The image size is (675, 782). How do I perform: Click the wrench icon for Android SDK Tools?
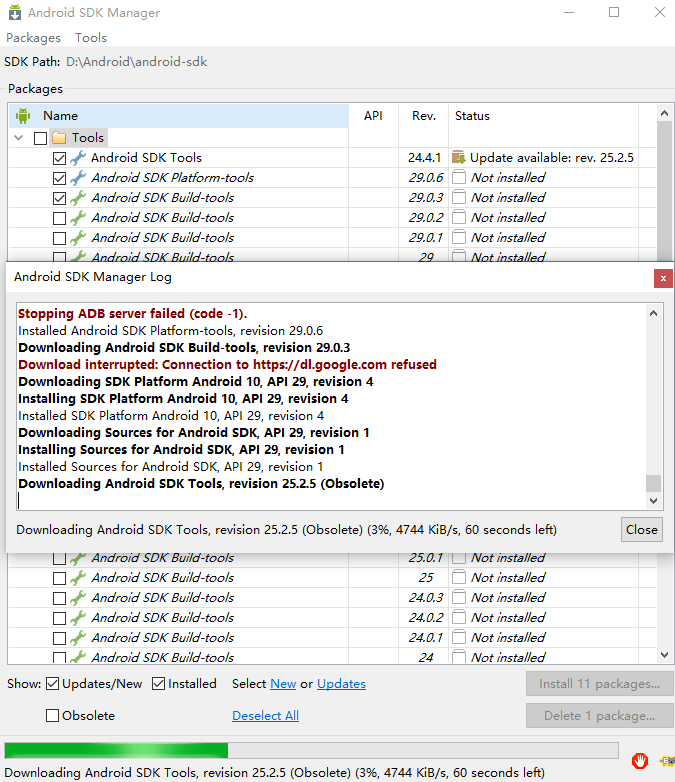(x=77, y=158)
